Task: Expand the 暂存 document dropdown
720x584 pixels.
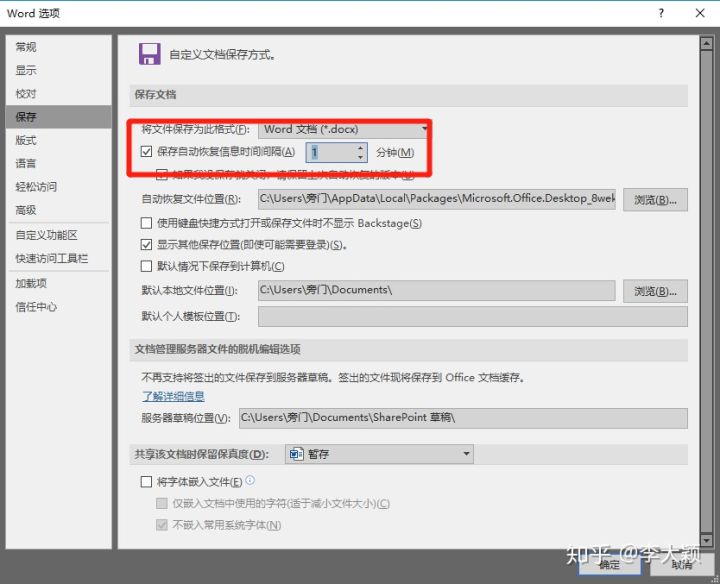Action: pos(379,454)
